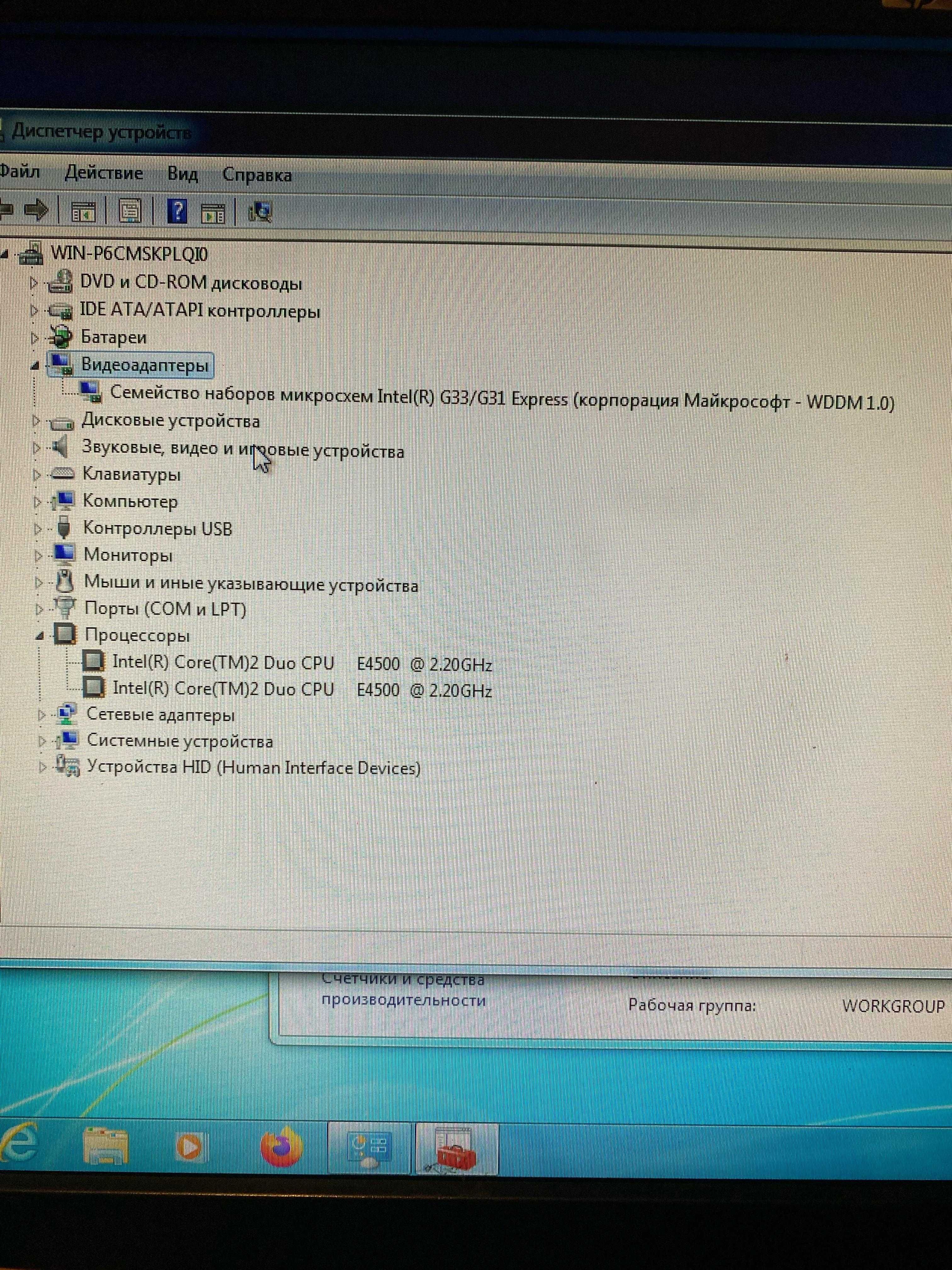The height and width of the screenshot is (1270, 952).
Task: Expand the Компьютер node
Action: [x=38, y=502]
